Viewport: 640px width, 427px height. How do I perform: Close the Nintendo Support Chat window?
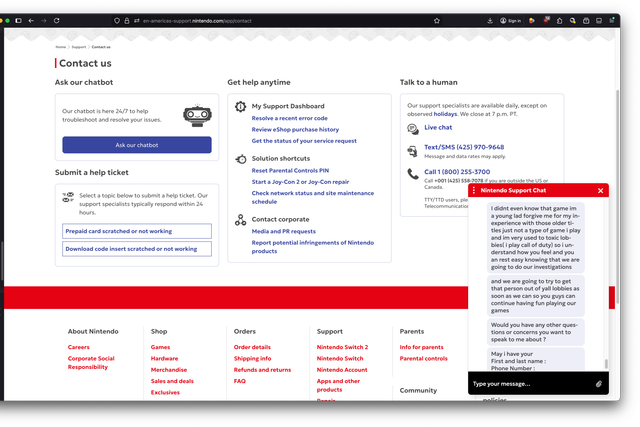(x=600, y=191)
